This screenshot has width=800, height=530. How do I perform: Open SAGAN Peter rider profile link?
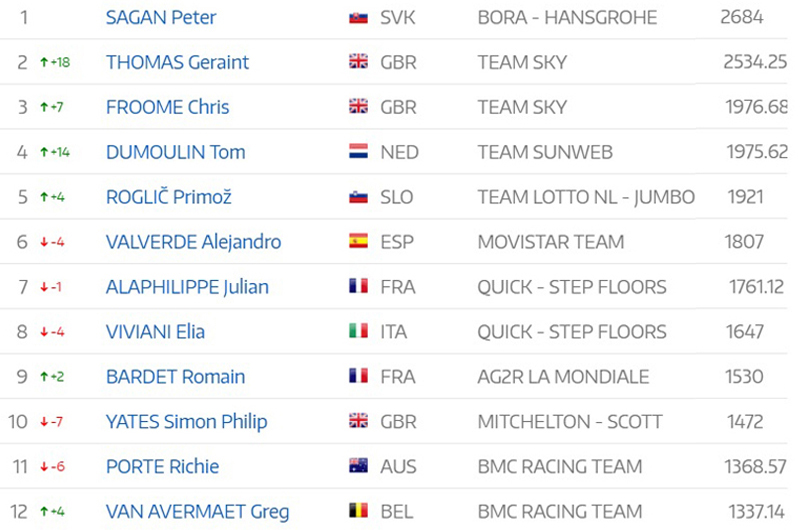pyautogui.click(x=161, y=17)
